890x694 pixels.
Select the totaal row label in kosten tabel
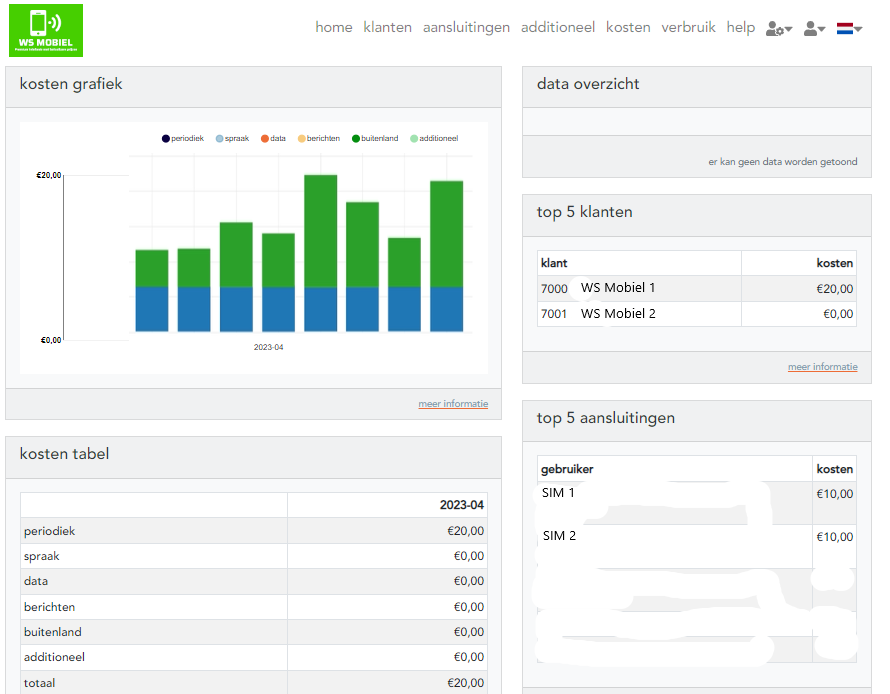(39, 683)
